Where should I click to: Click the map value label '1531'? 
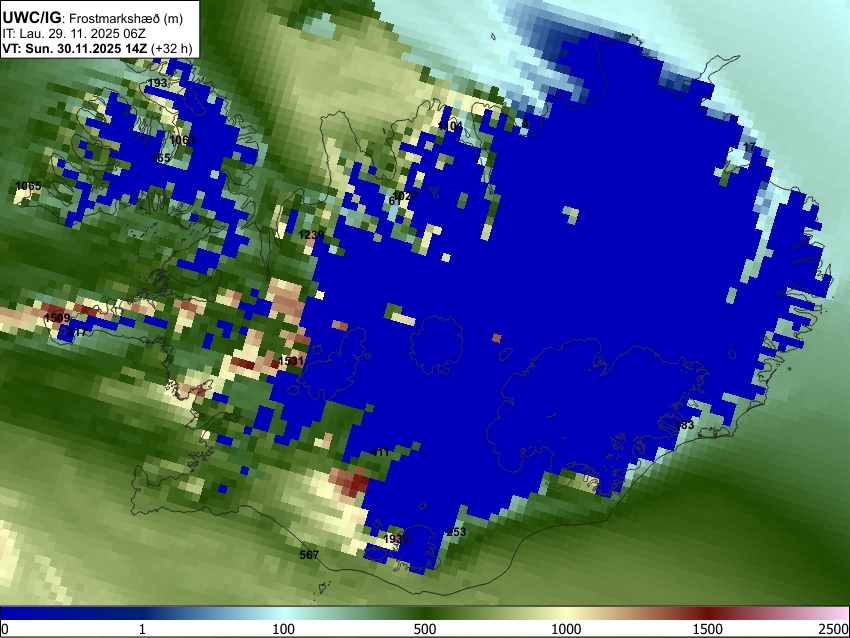(x=291, y=360)
